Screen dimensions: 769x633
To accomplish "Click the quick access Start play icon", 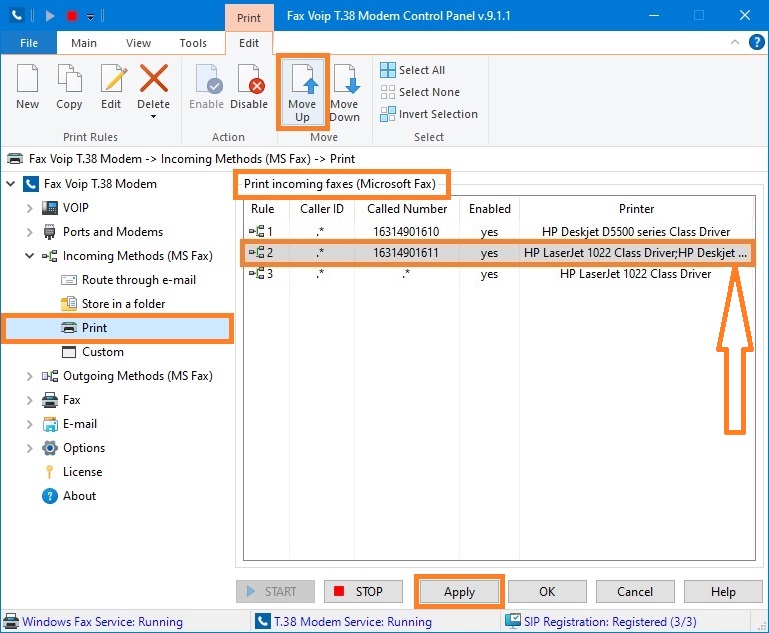I will (x=50, y=16).
